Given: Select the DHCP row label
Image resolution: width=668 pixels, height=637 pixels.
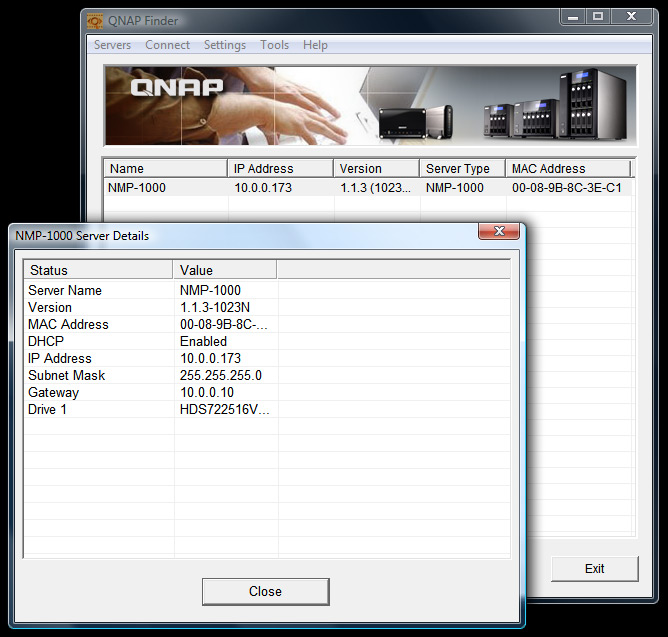Looking at the screenshot, I should tap(46, 341).
